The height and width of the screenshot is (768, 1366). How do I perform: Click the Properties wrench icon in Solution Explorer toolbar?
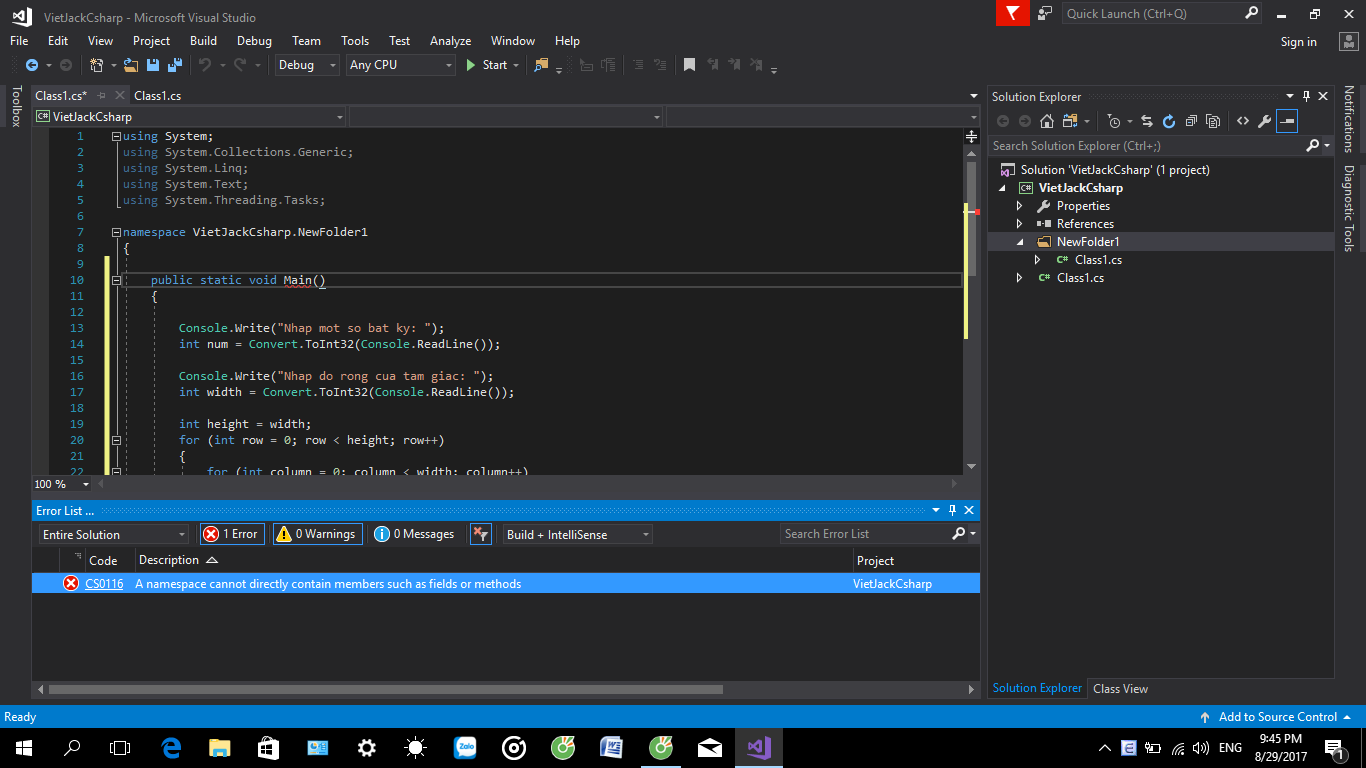(1264, 121)
